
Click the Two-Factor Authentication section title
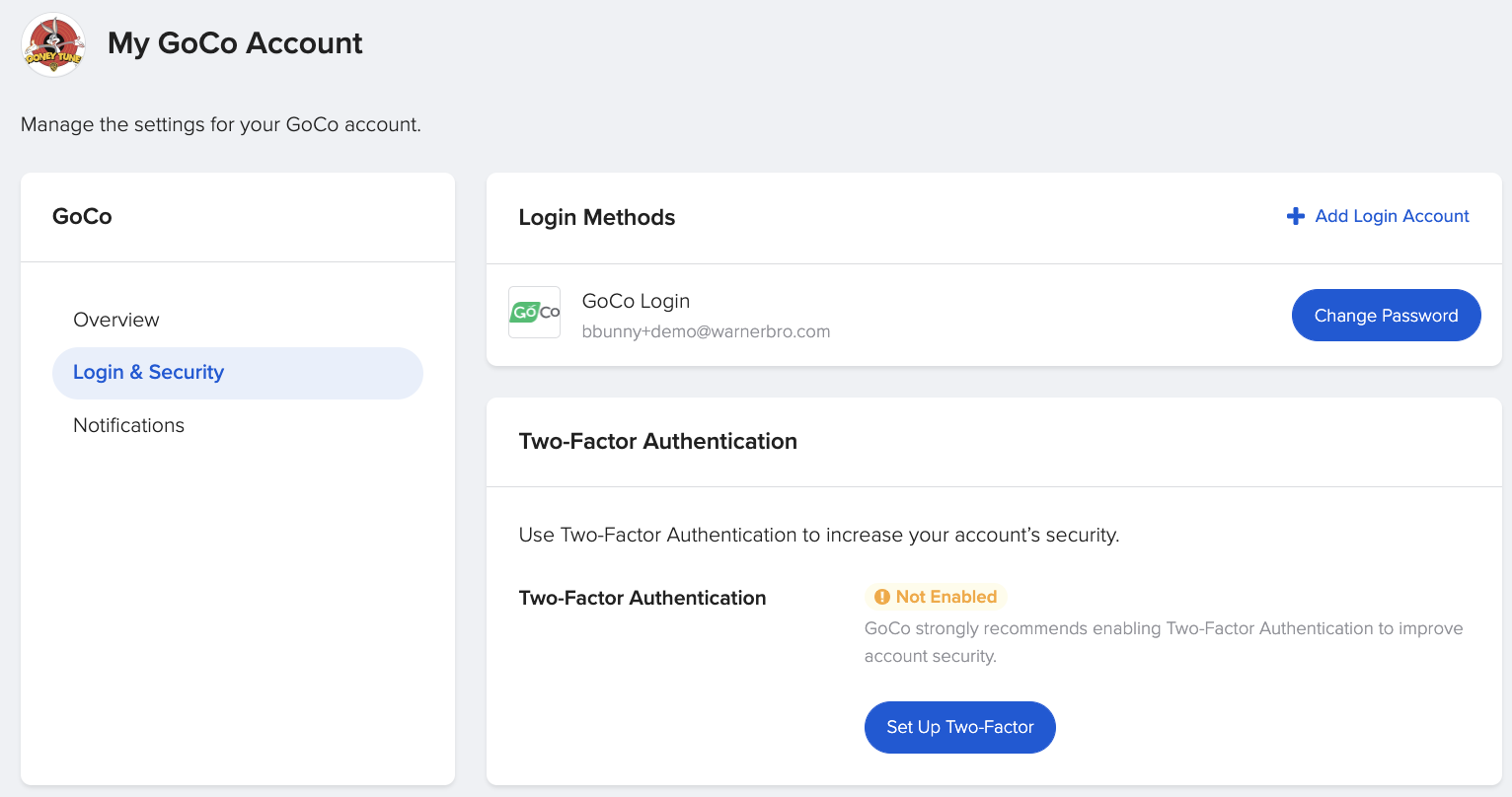[659, 441]
